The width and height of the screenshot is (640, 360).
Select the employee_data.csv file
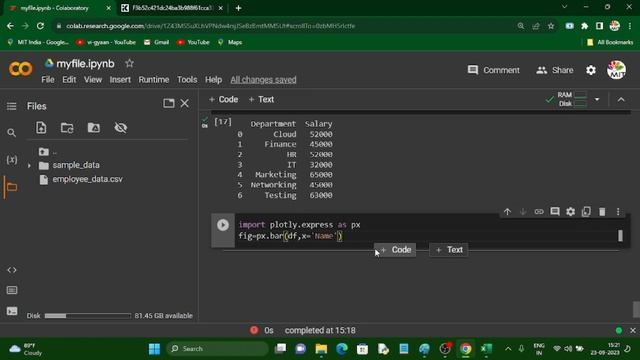87,179
